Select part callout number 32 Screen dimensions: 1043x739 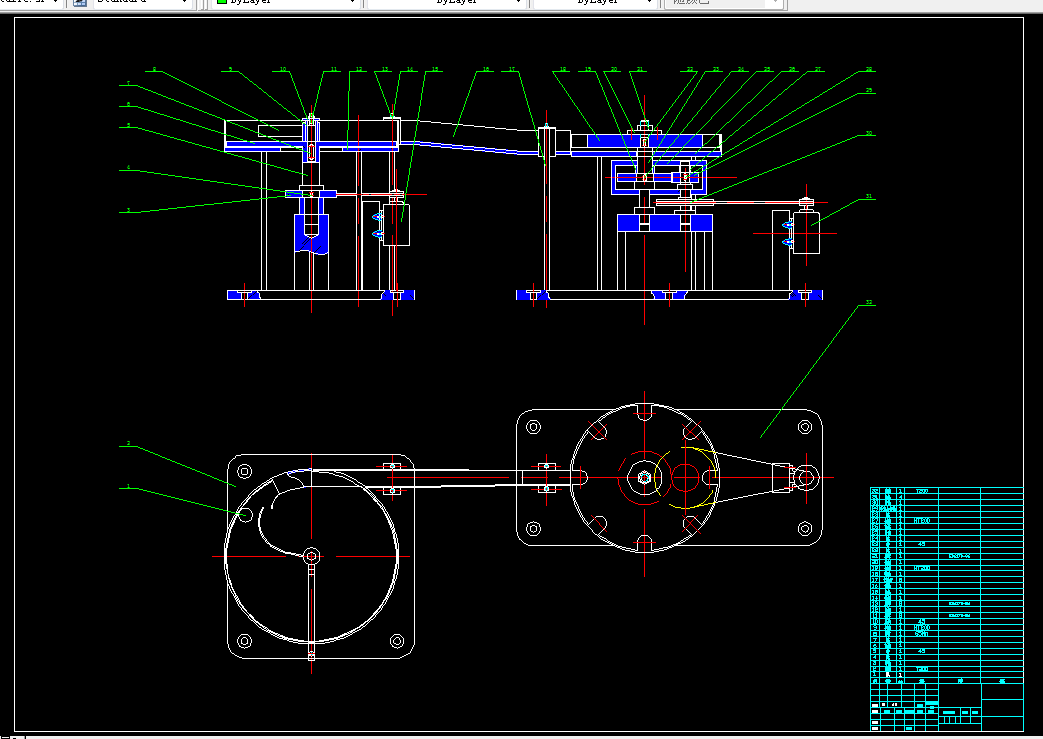[869, 302]
